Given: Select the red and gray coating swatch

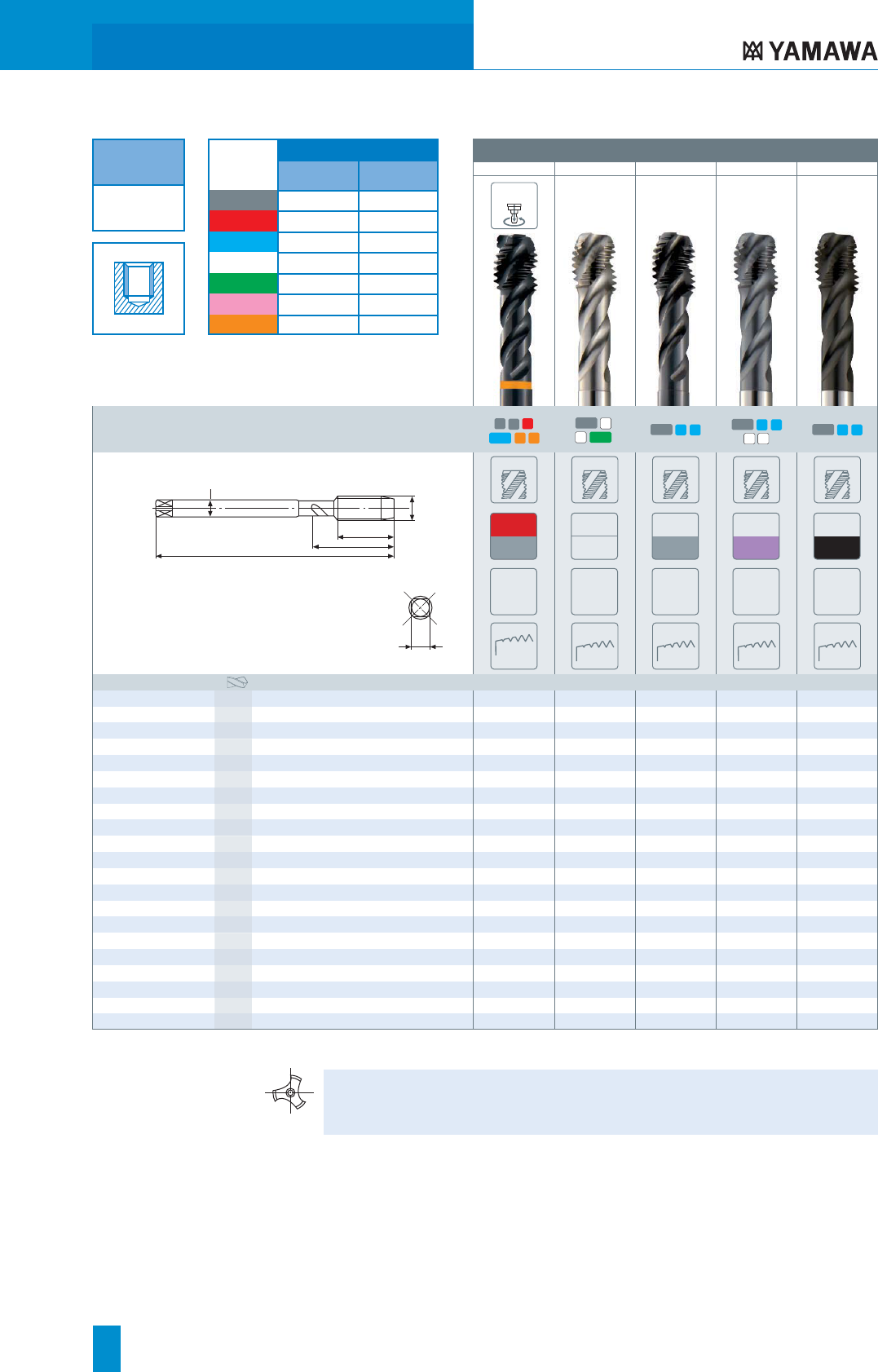Looking at the screenshot, I should pos(514,536).
